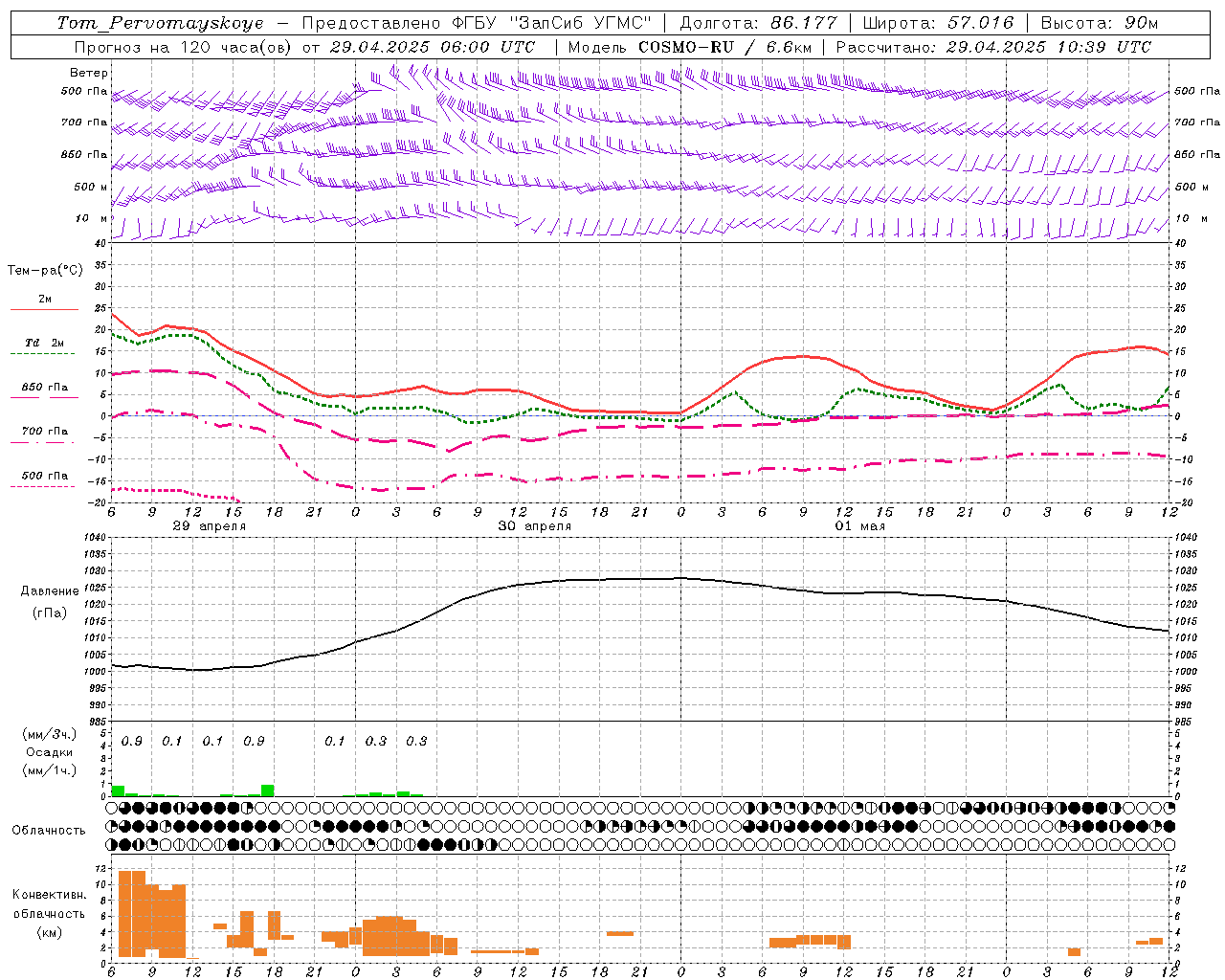1225x980 pixels.
Task: Click the "700 гПа" temperature legend label
Action: (x=45, y=432)
